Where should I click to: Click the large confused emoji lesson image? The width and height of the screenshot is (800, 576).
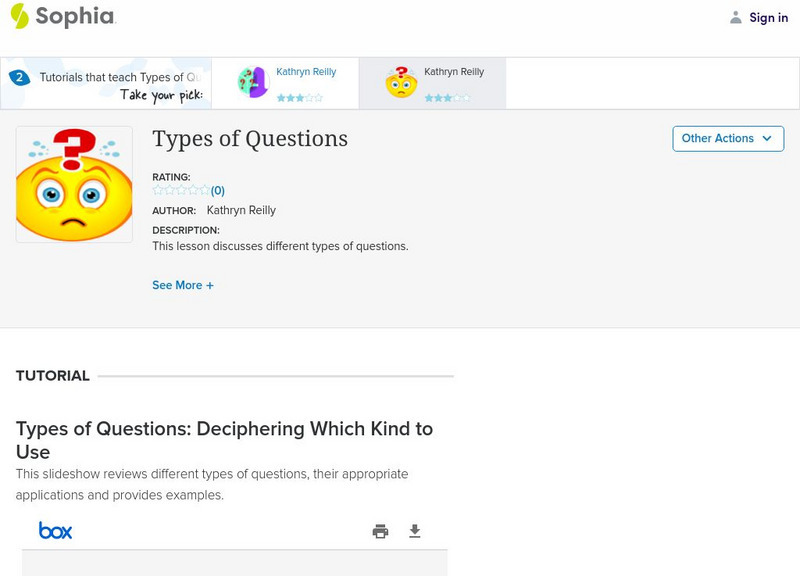tap(74, 185)
